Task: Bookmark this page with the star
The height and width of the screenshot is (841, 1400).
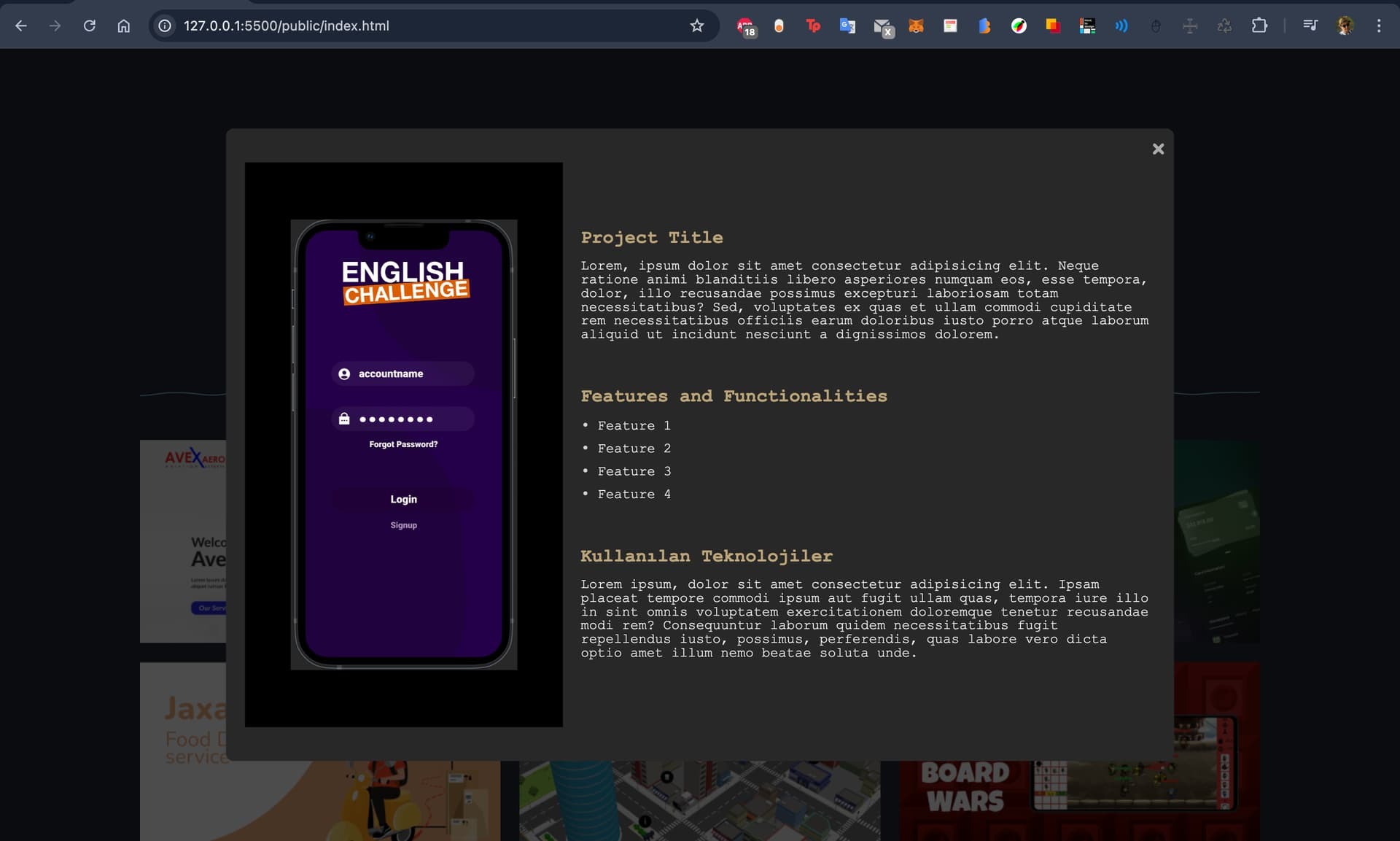Action: pyautogui.click(x=697, y=26)
